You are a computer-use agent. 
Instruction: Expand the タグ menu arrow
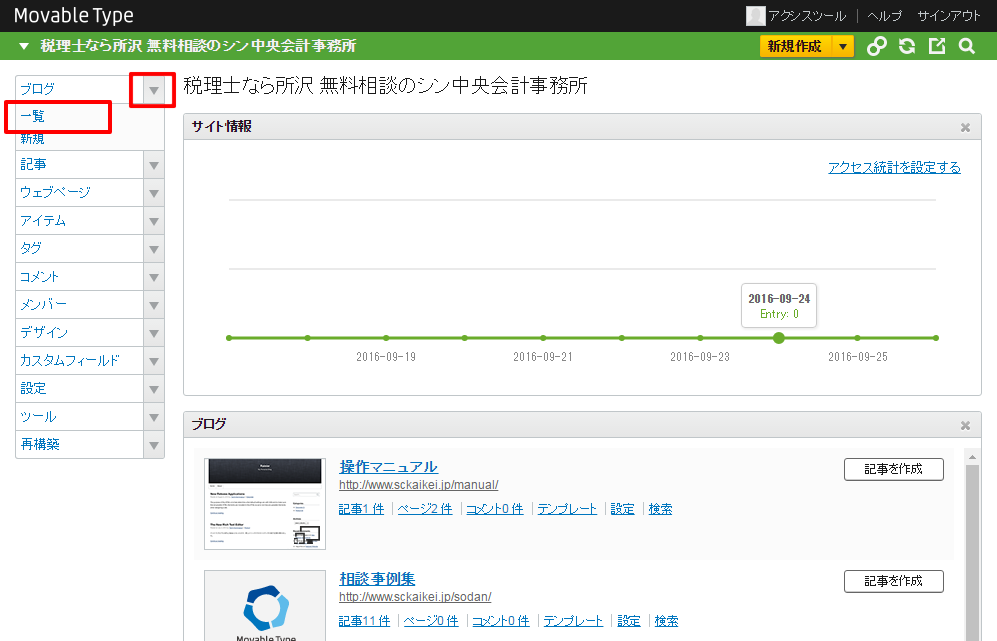(153, 249)
